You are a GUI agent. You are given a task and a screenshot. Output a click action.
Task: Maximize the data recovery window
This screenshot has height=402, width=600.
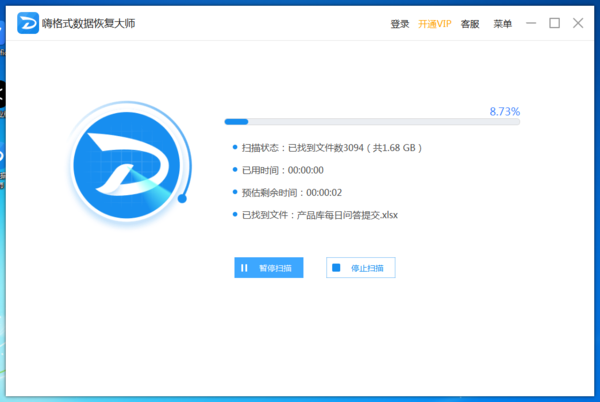(554, 23)
